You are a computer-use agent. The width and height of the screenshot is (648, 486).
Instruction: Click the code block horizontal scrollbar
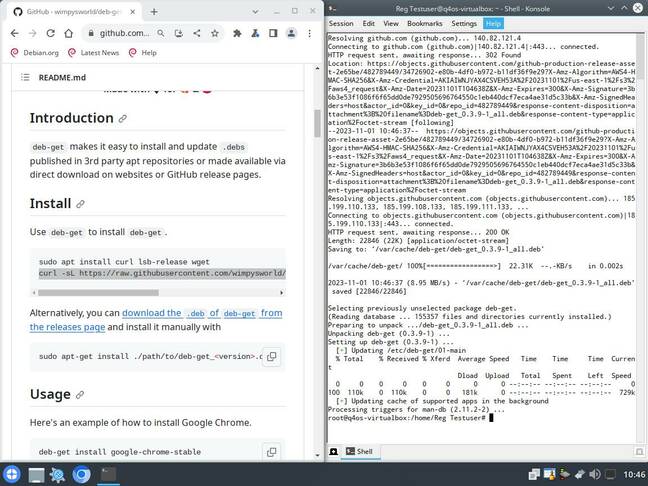click(x=98, y=293)
